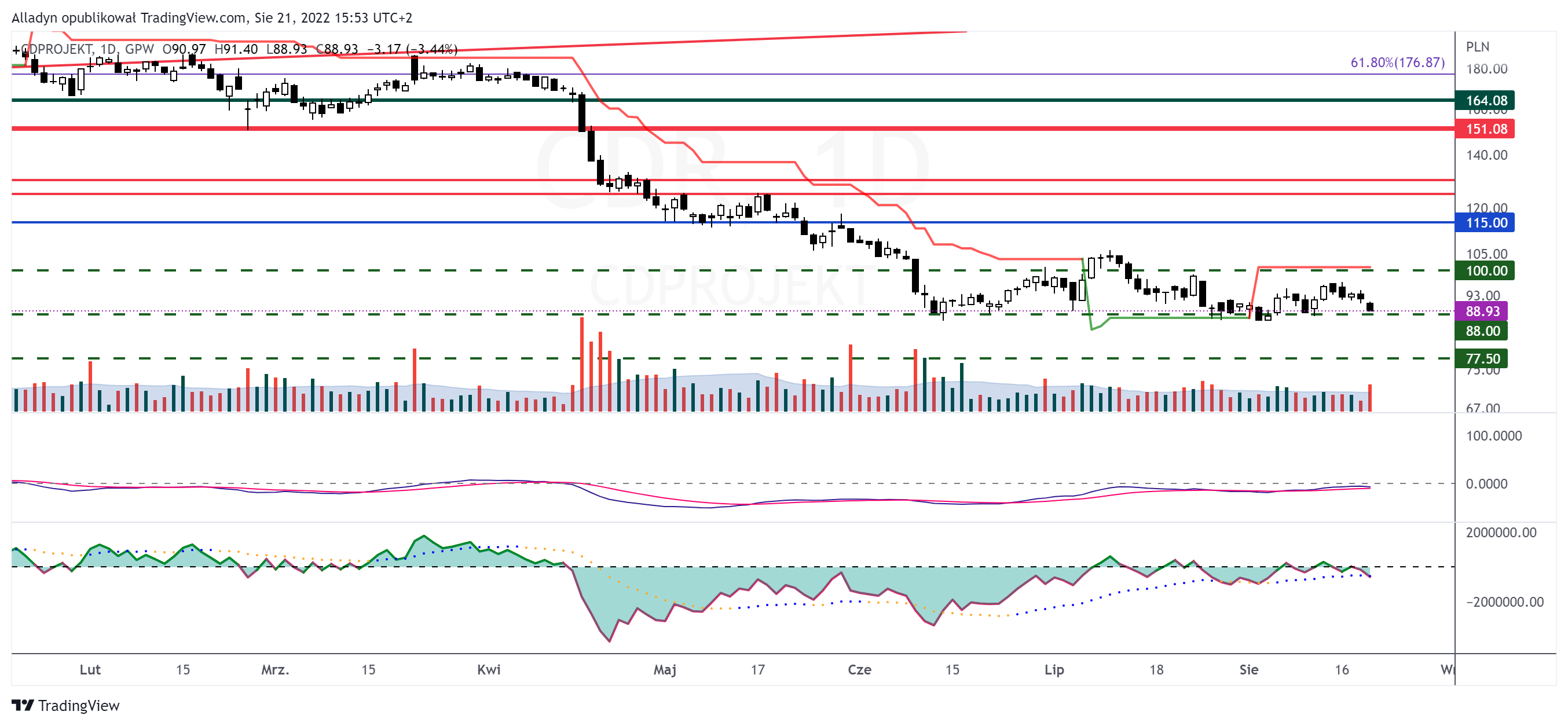Click the 105.00 price axis value
The height and width of the screenshot is (726, 1568).
[x=1486, y=254]
